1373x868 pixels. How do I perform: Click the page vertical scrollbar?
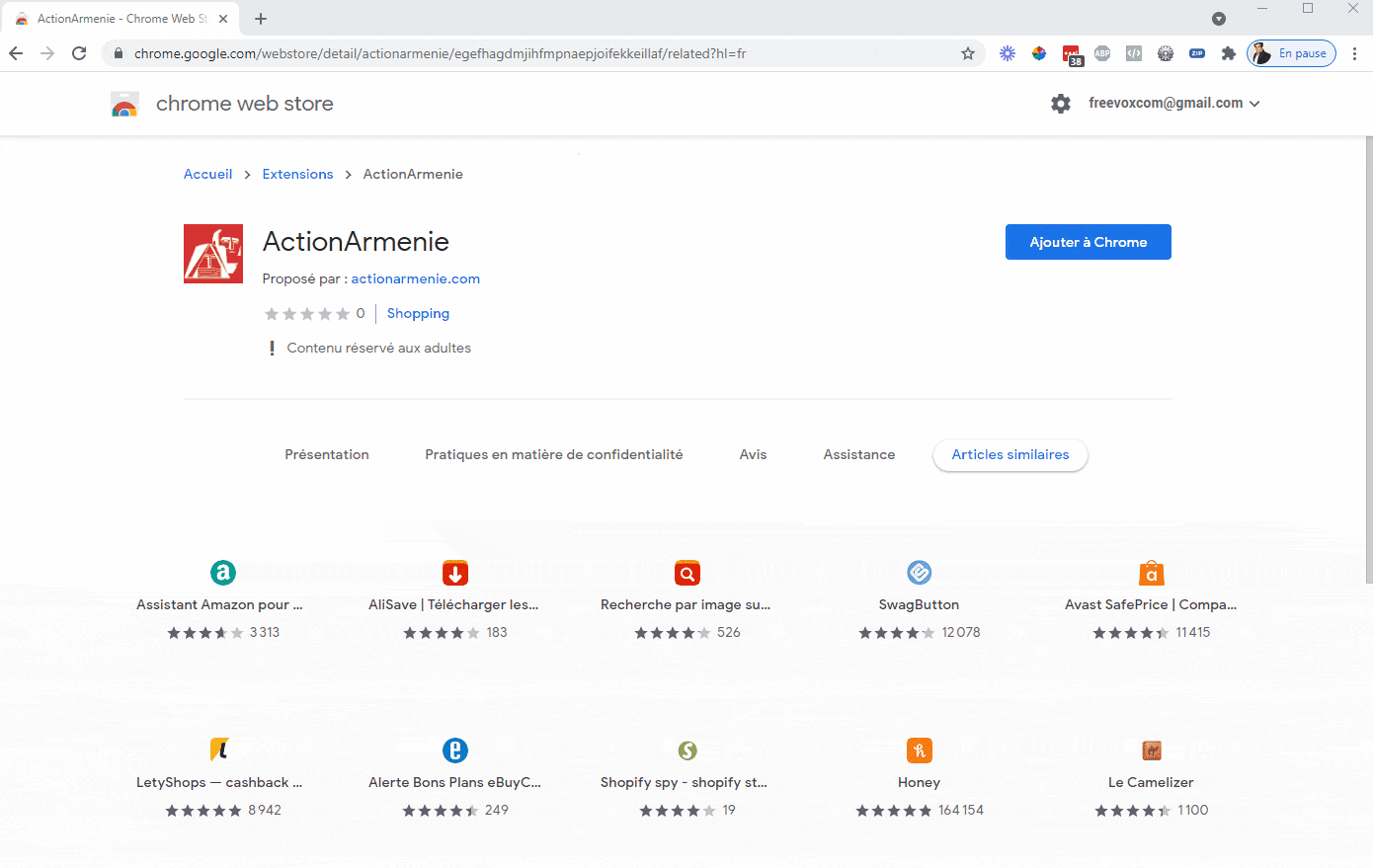tap(1367, 358)
